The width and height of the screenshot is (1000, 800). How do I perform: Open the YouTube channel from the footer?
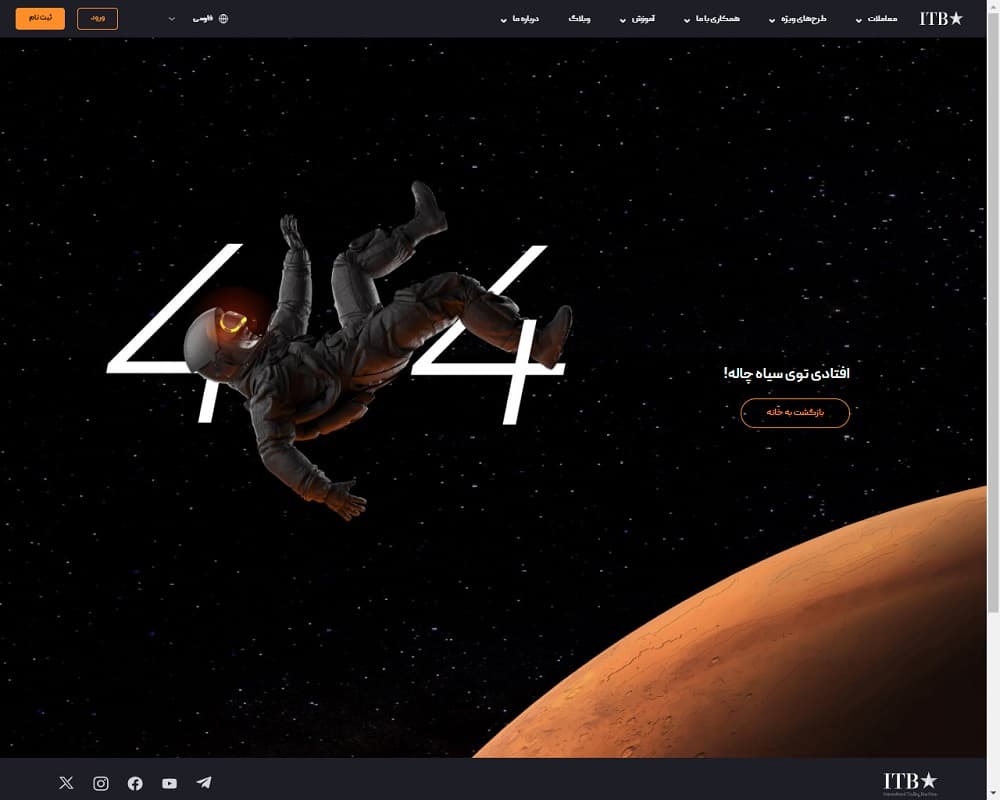tap(170, 783)
